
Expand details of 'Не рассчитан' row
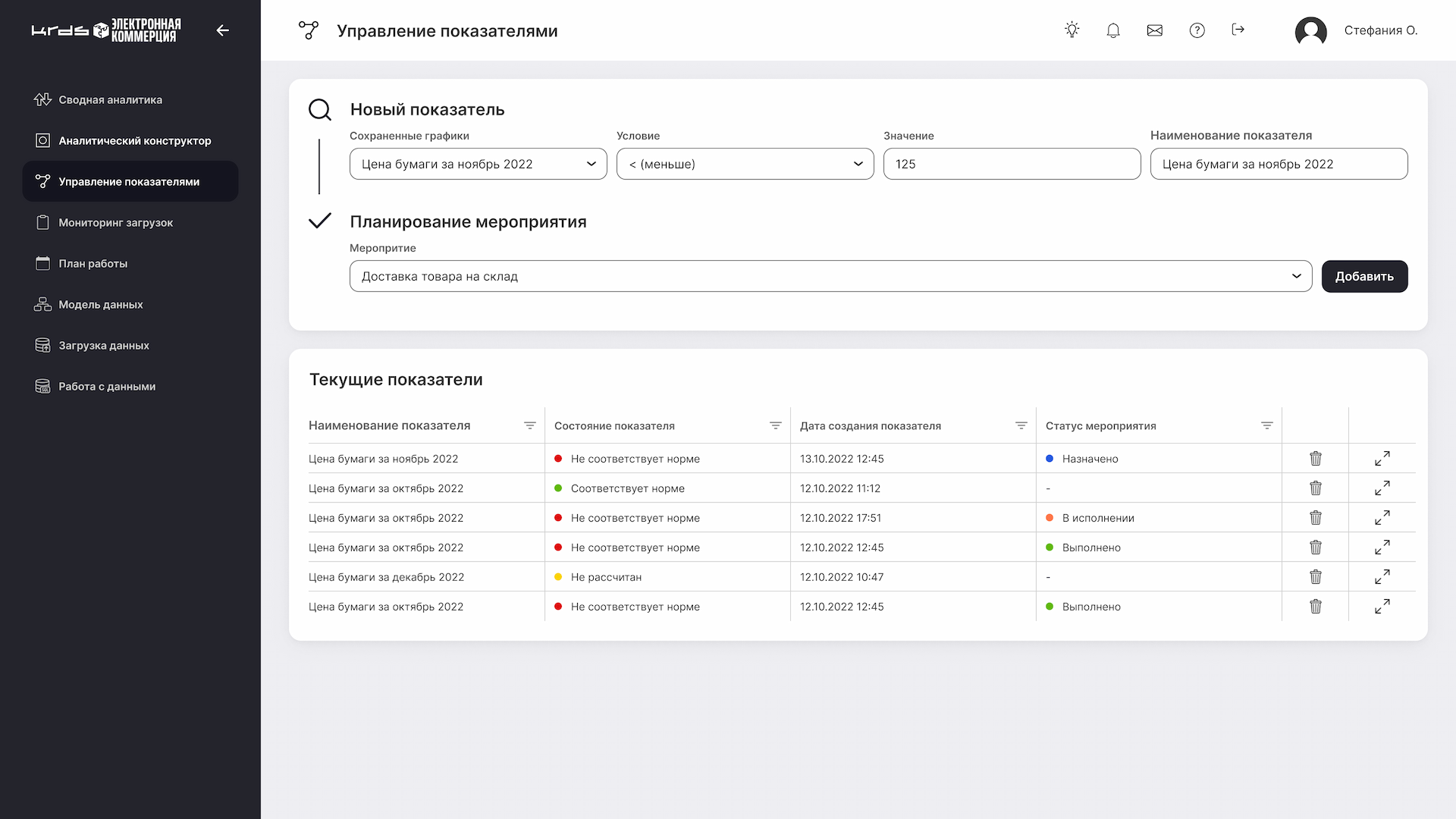(x=1382, y=577)
